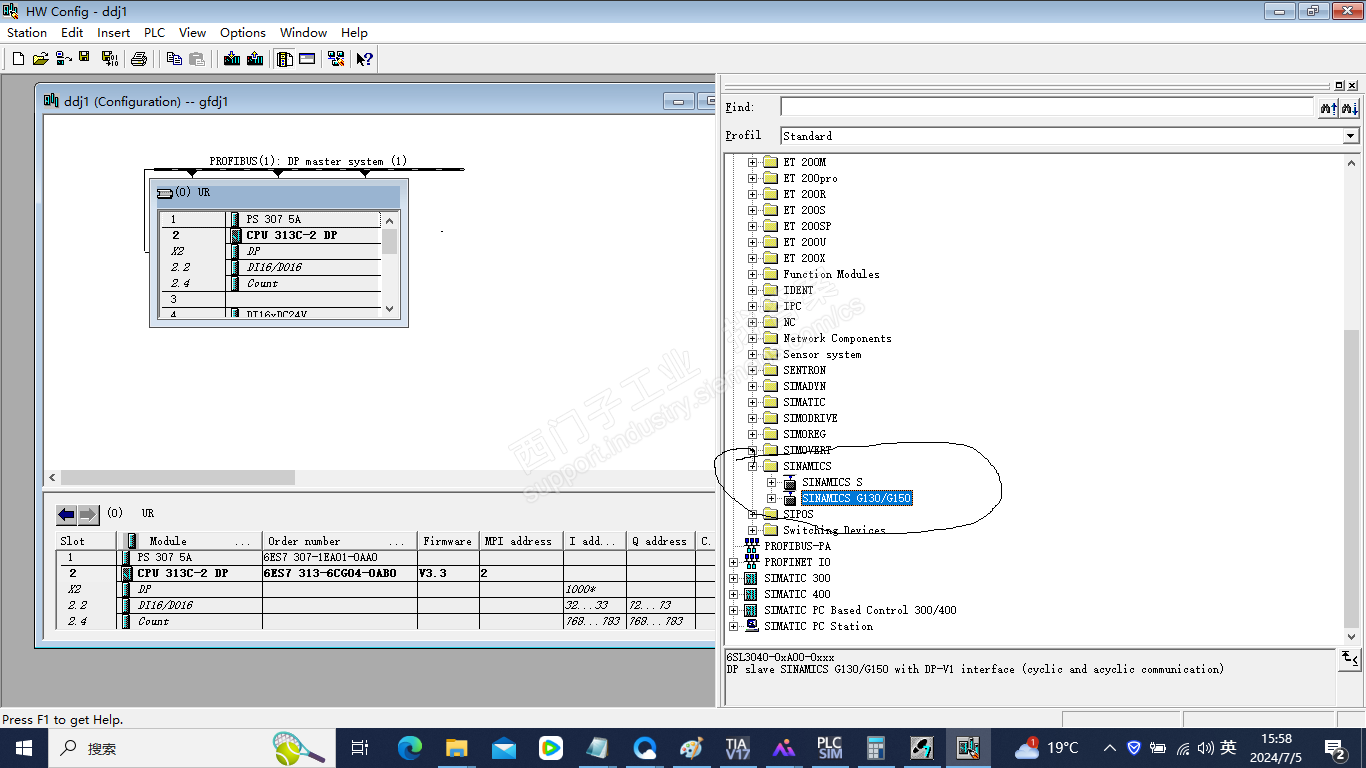Select the CPU 313C-2 DP rack row
This screenshot has width=1366, height=768.
click(291, 236)
